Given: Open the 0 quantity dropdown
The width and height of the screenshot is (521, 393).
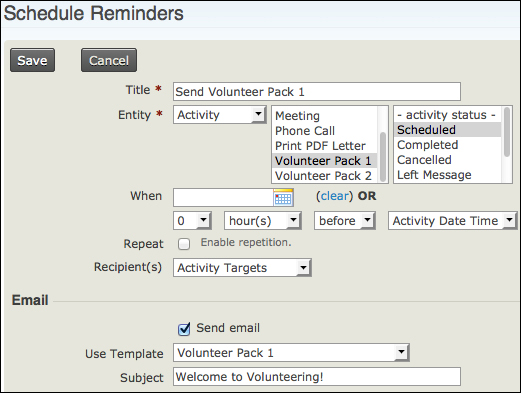Looking at the screenshot, I should (192, 221).
